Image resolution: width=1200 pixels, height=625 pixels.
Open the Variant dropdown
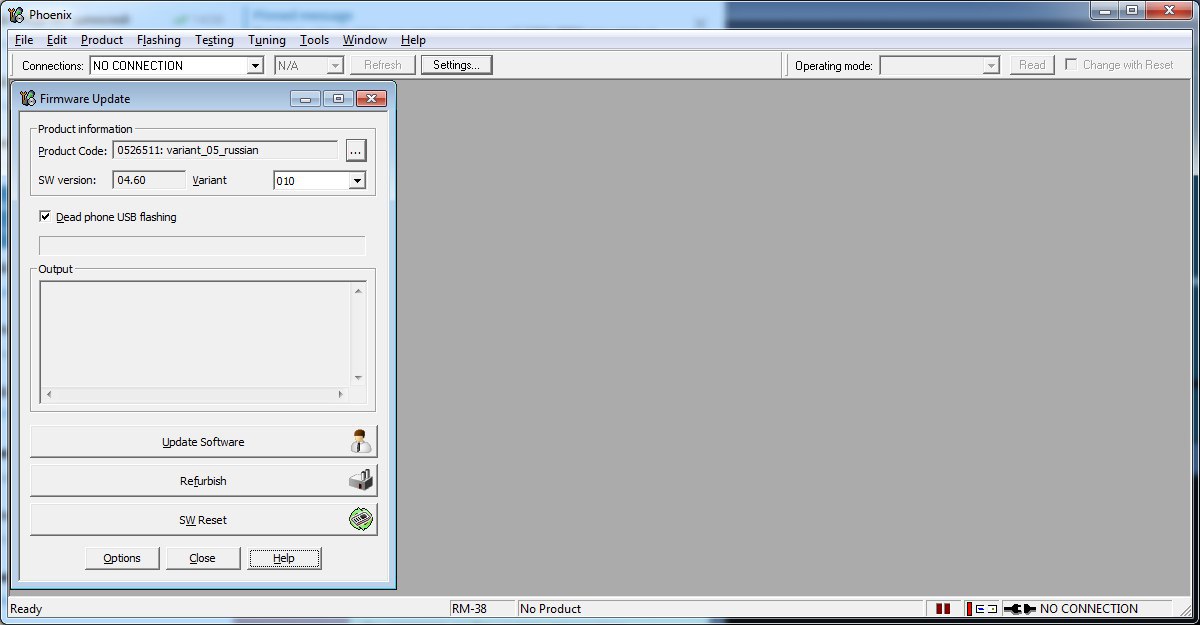point(357,180)
